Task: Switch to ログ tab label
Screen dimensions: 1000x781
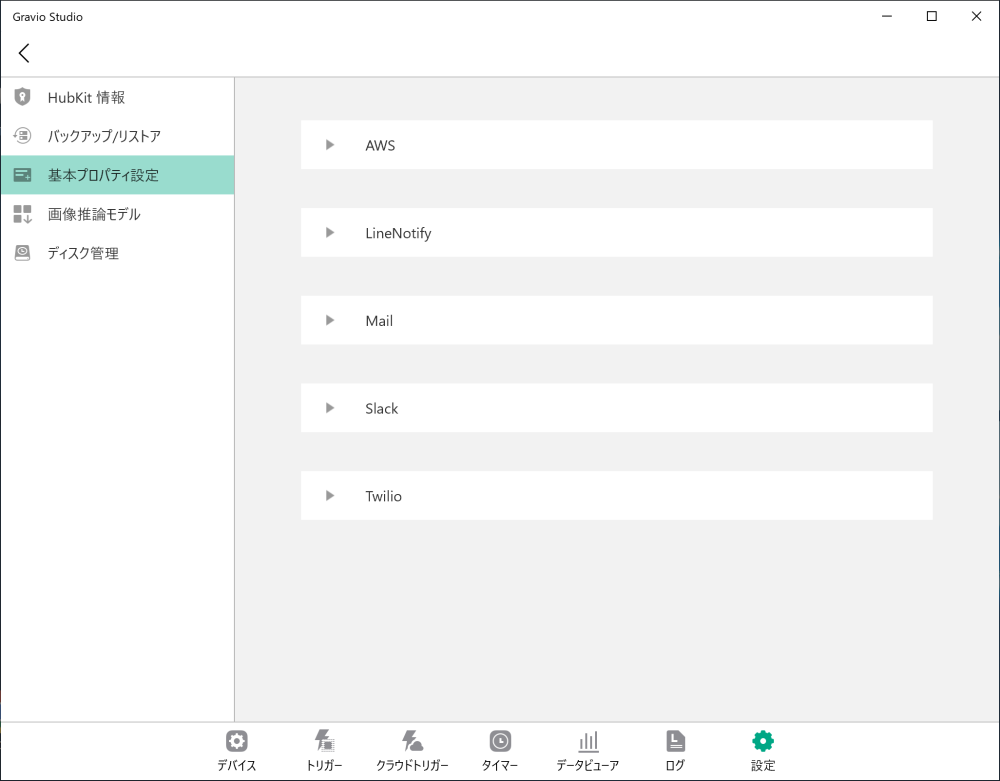Action: point(675,765)
